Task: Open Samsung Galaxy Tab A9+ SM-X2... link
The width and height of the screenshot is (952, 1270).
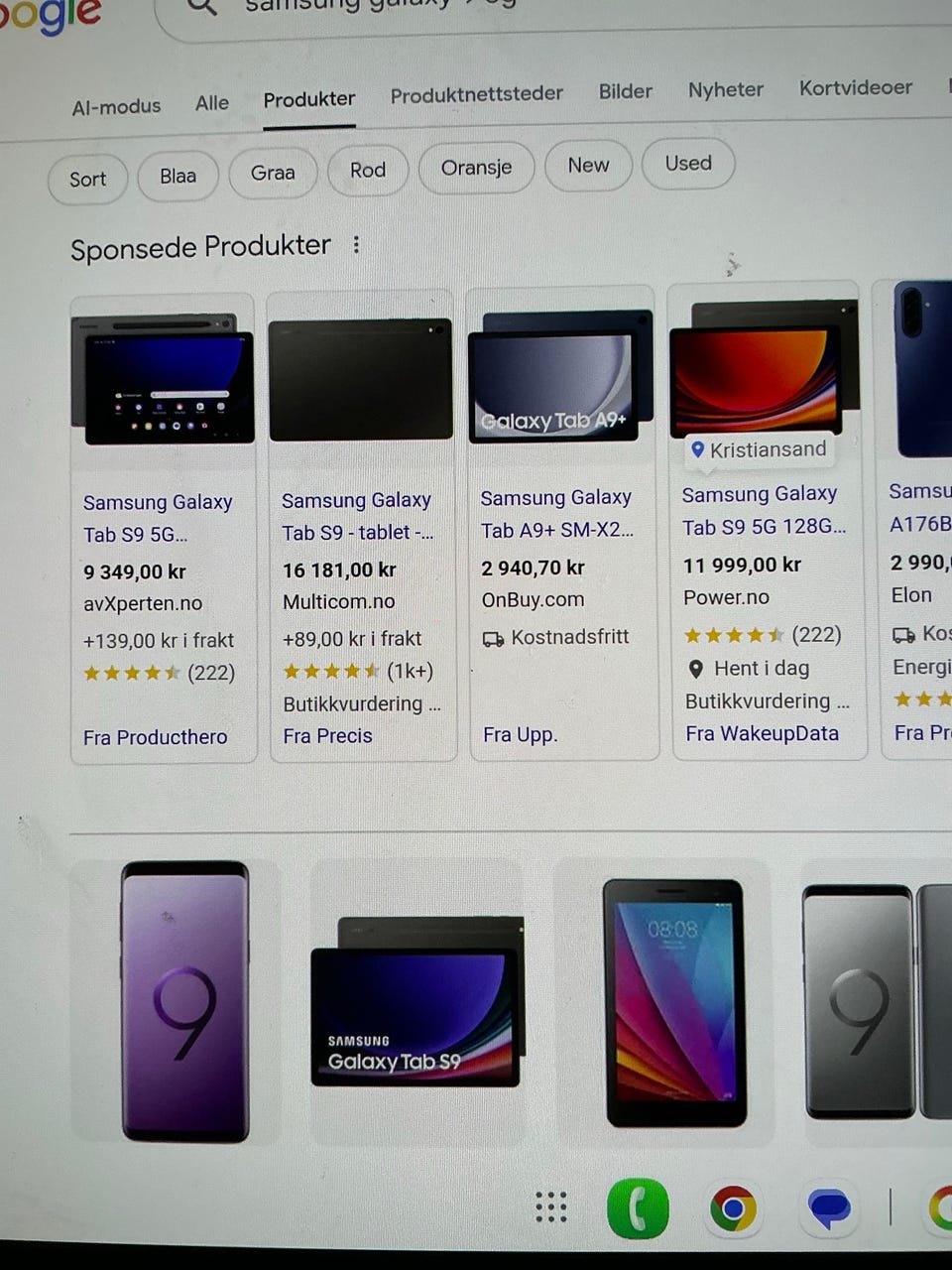Action: coord(556,513)
